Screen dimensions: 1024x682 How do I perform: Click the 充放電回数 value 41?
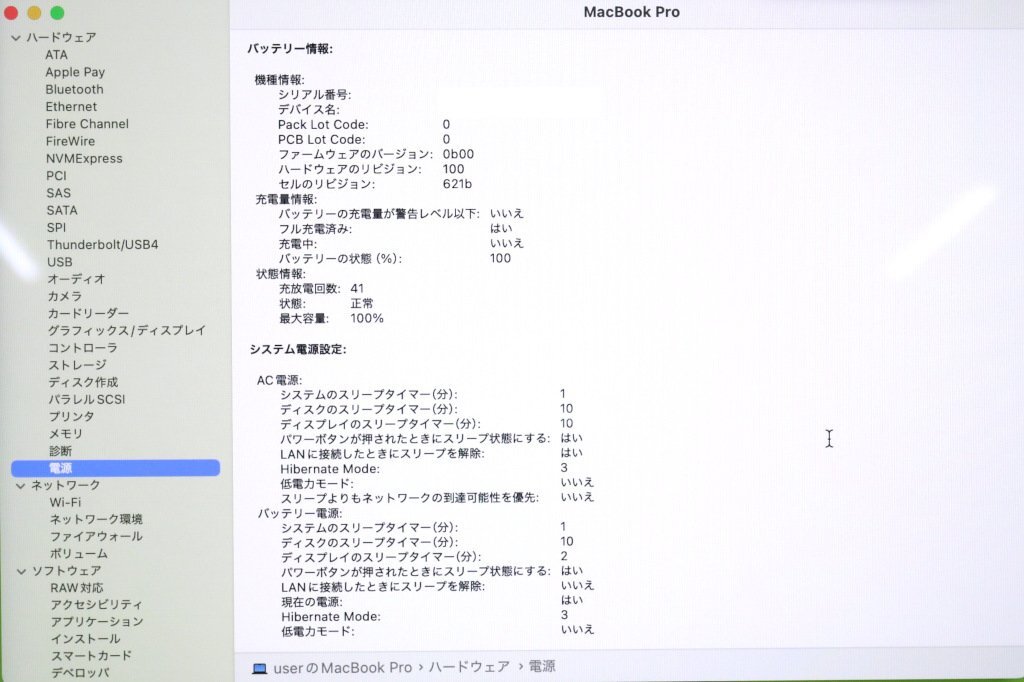357,288
